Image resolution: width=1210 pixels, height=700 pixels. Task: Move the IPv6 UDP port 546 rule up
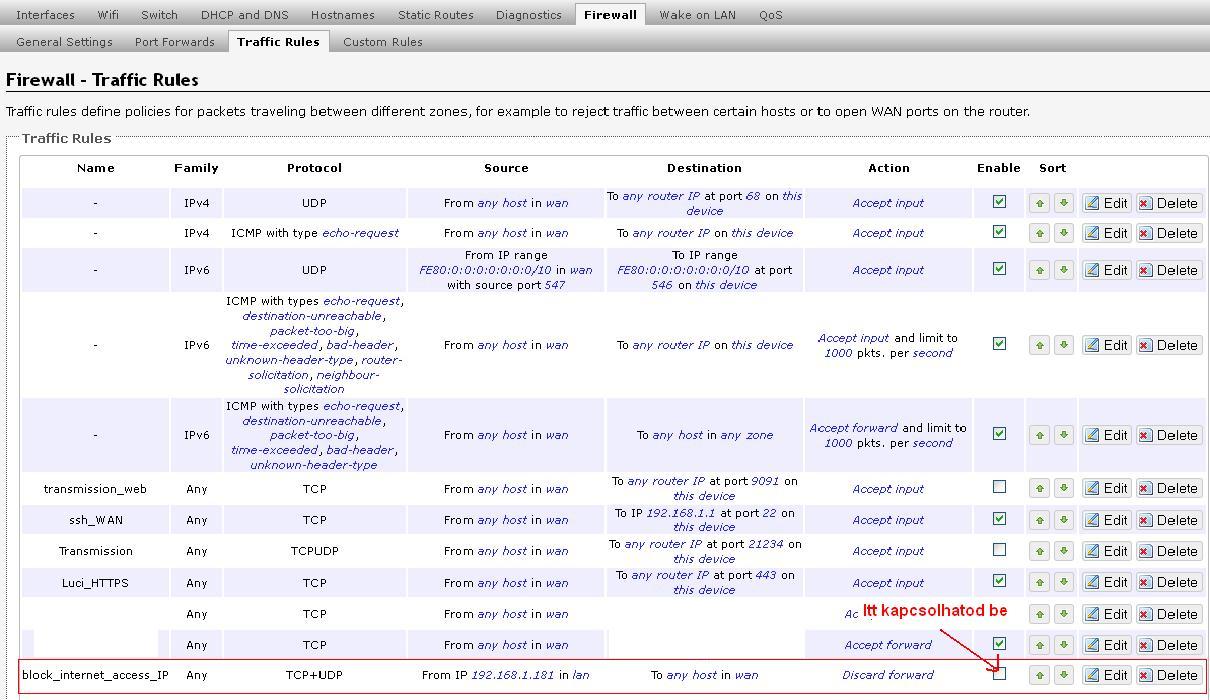(x=1039, y=270)
